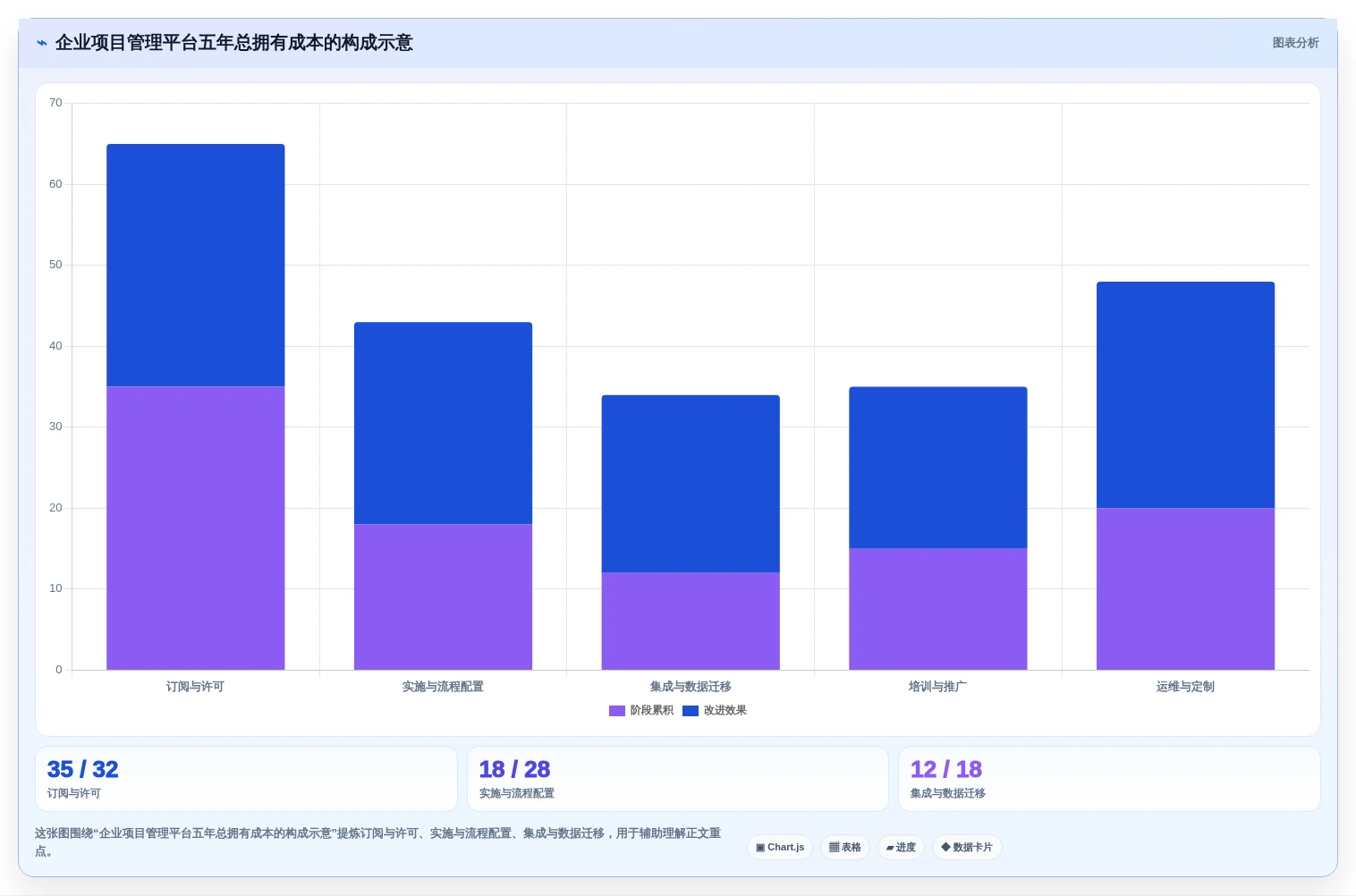Viewport: 1356px width, 896px height.
Task: Toggle the 阶段累积 legend series
Action: coord(641,711)
